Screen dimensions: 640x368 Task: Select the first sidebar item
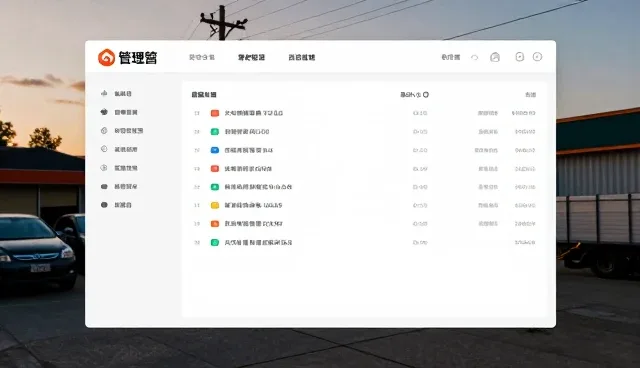116,93
